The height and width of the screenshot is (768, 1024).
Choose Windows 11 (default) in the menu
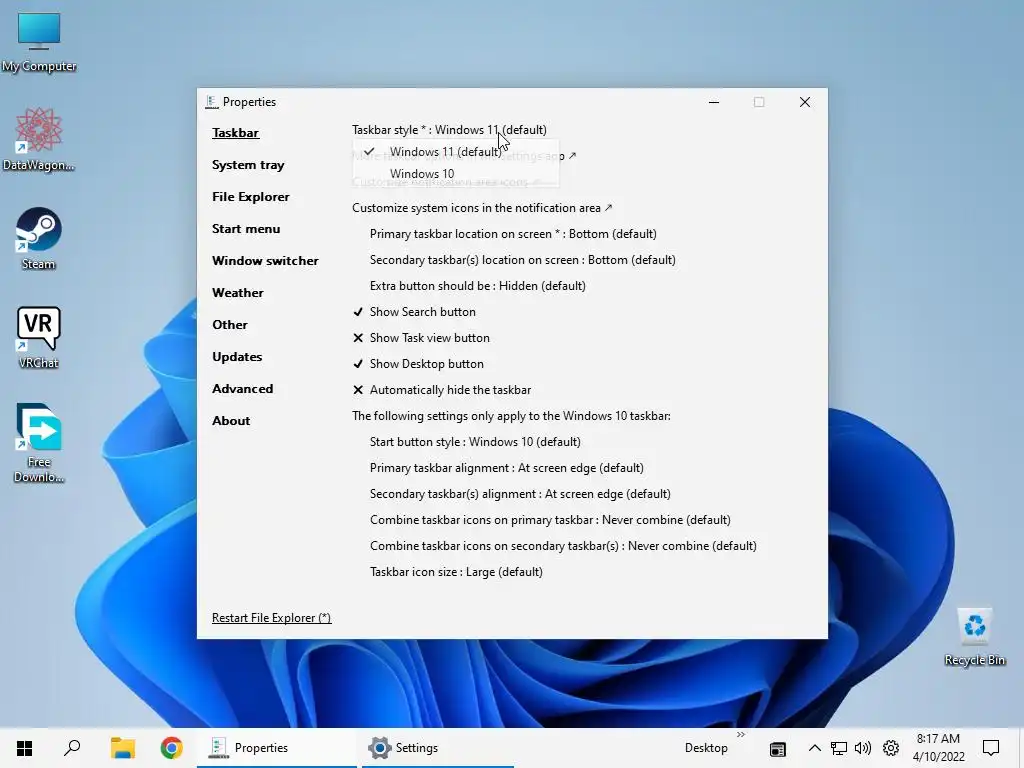[456, 152]
